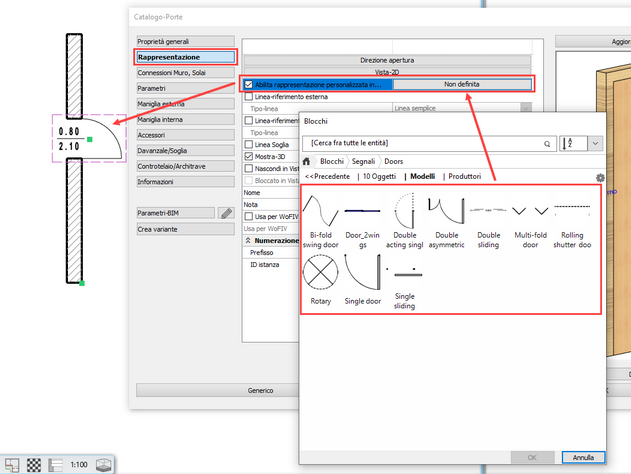The height and width of the screenshot is (474, 631).
Task: Pick the Double acting single door symbol
Action: (x=404, y=221)
